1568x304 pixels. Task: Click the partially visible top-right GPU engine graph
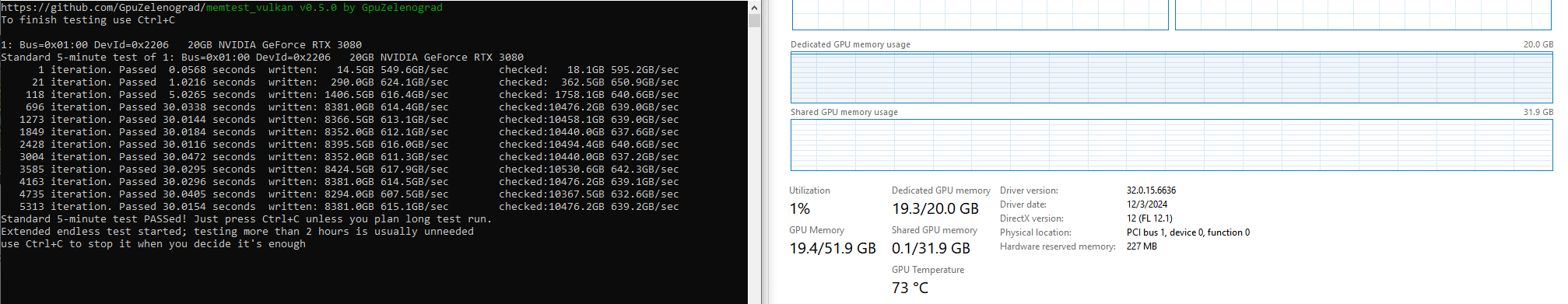1363,15
